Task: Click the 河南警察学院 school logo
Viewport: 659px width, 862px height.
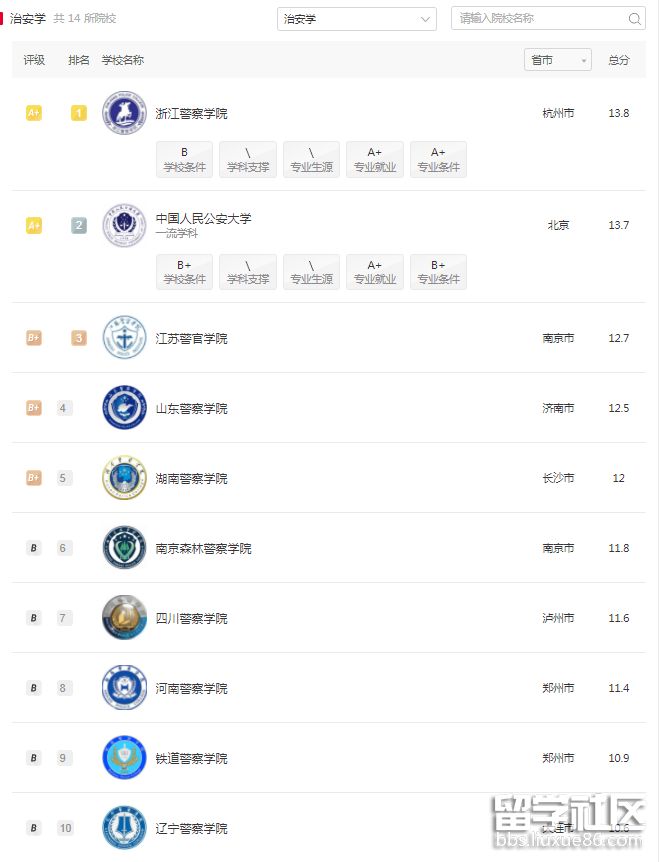Action: pos(123,688)
